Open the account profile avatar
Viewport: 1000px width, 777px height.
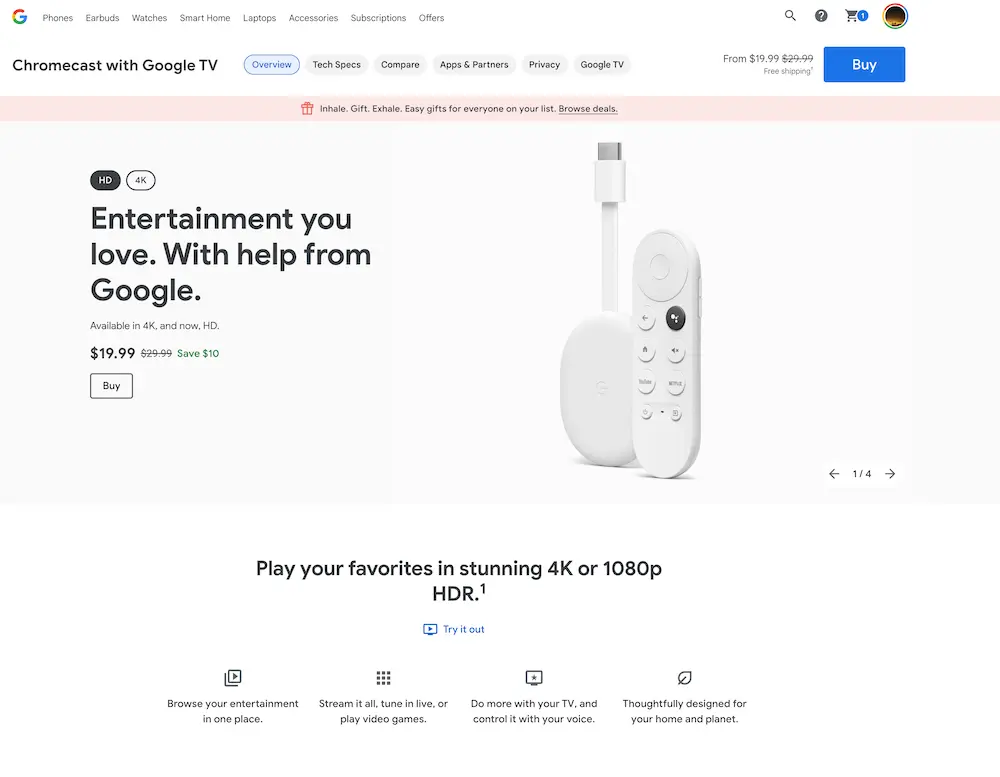click(895, 17)
